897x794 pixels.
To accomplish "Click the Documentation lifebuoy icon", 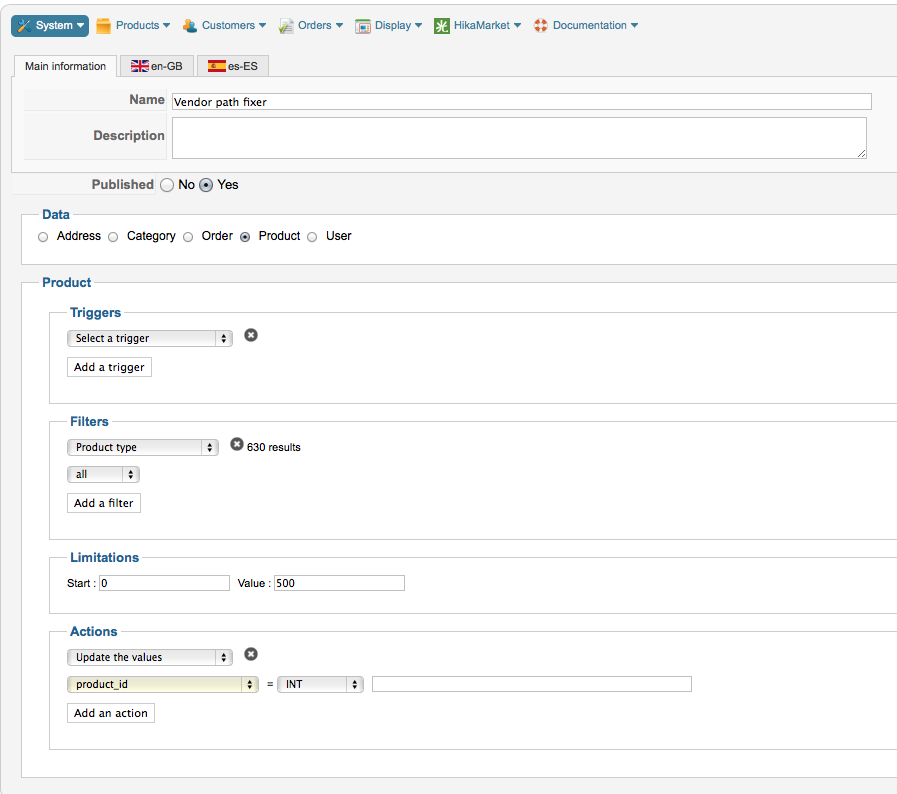I will 541,26.
